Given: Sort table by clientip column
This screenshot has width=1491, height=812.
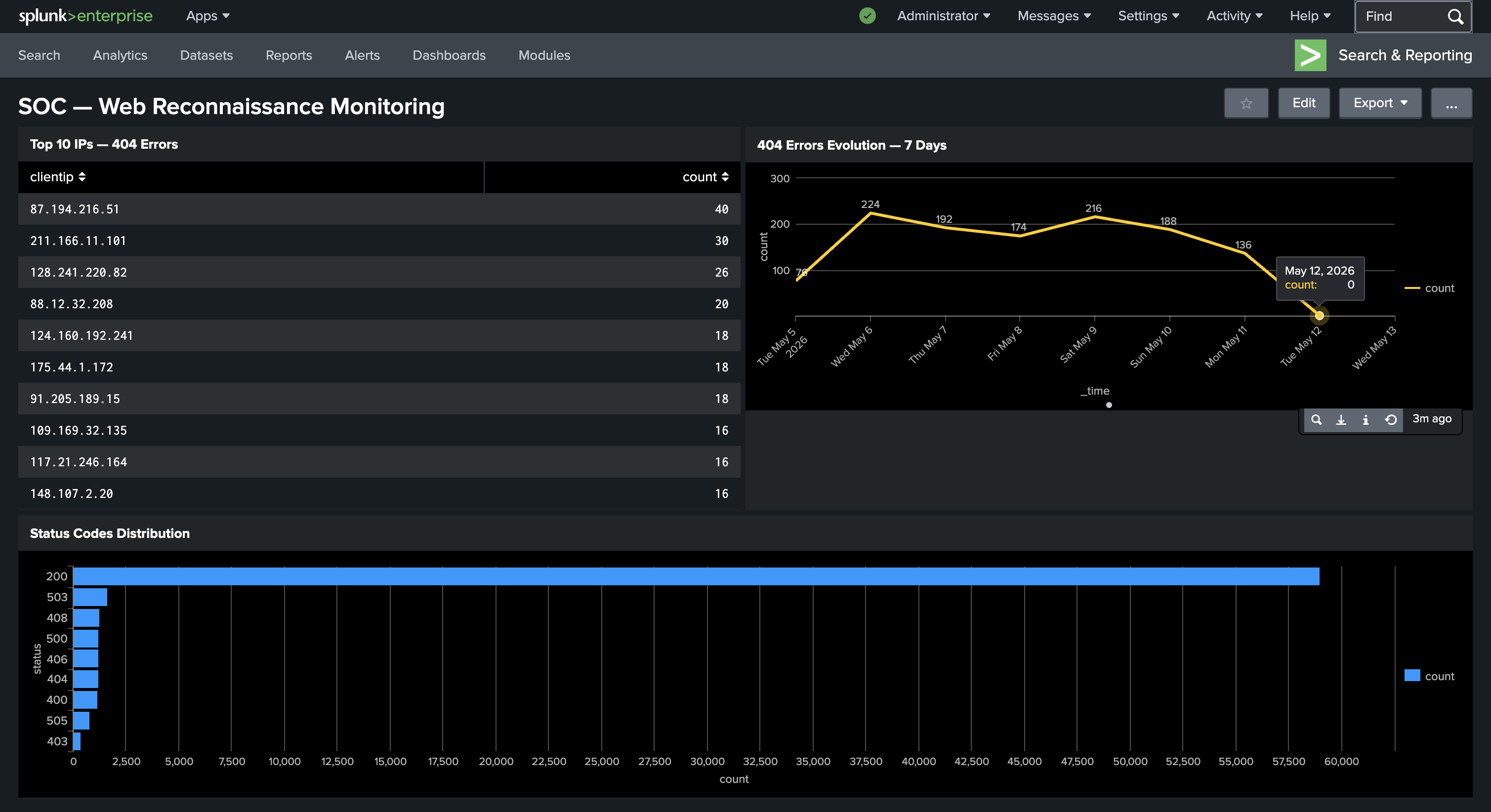Looking at the screenshot, I should click(x=58, y=176).
